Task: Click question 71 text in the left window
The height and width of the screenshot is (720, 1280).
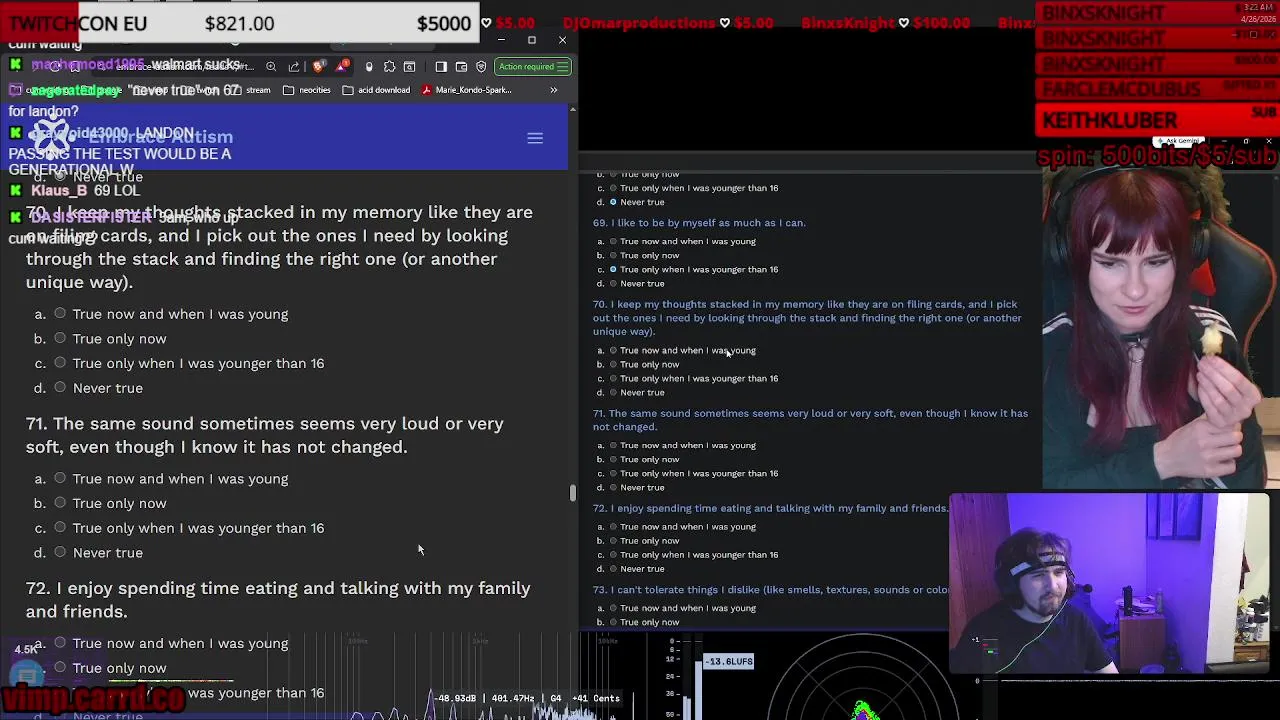Action: (265, 435)
